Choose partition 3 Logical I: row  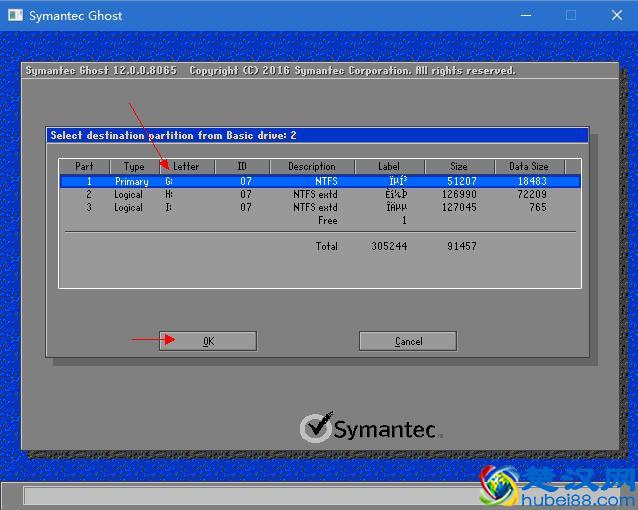(320, 208)
